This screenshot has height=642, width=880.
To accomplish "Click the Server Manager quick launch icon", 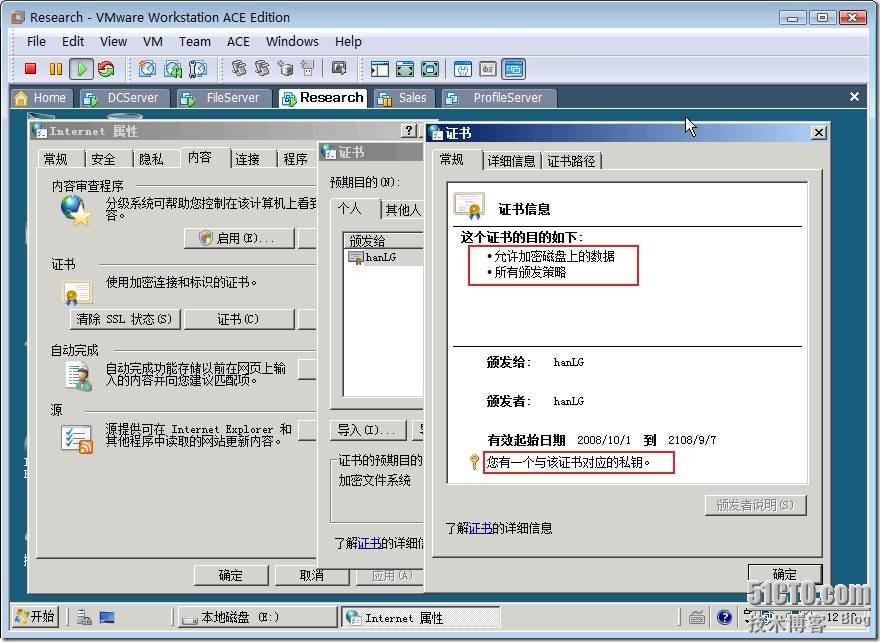I will click(x=84, y=617).
